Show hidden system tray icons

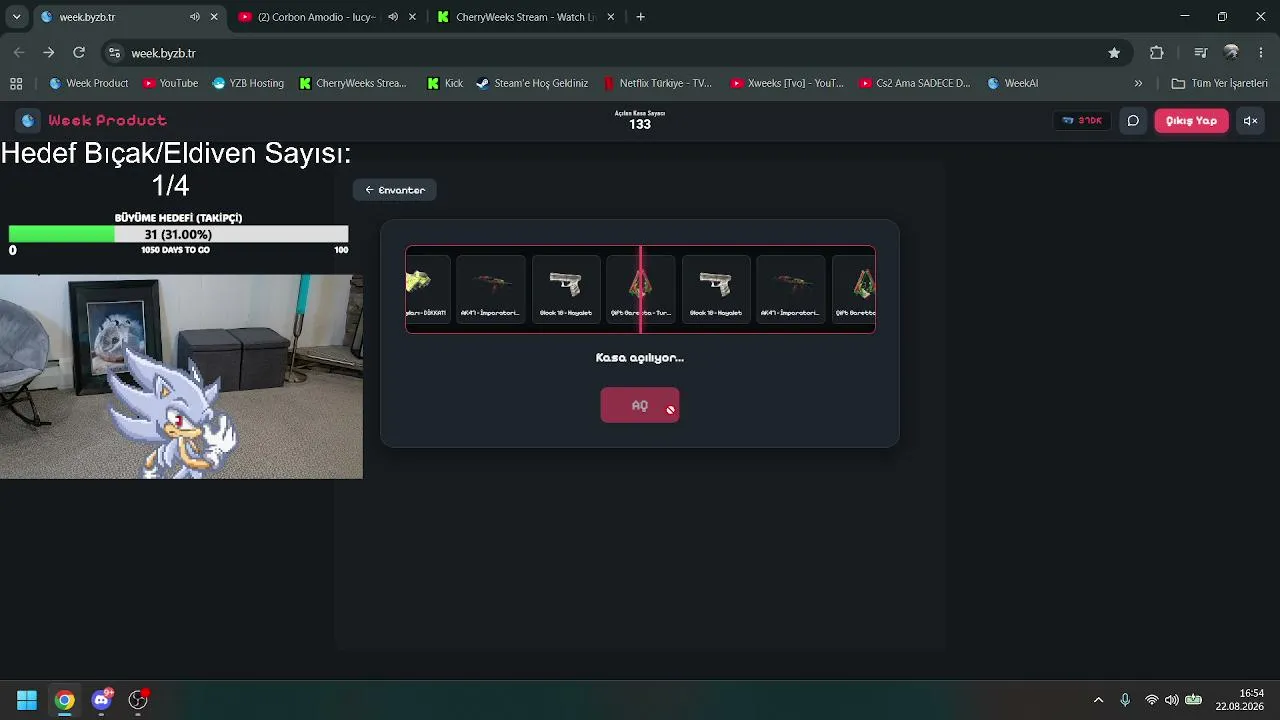pos(1098,700)
